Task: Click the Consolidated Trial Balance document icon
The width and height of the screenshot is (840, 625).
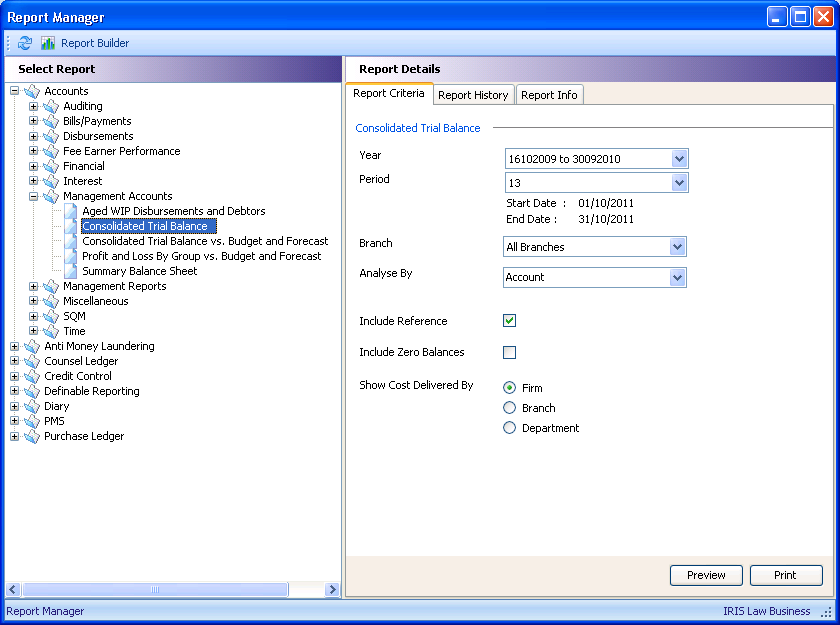Action: click(x=71, y=226)
